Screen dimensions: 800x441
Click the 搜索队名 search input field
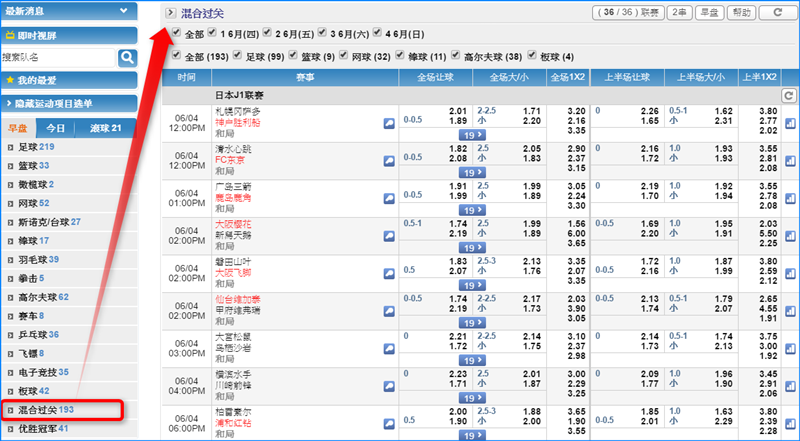(58, 57)
